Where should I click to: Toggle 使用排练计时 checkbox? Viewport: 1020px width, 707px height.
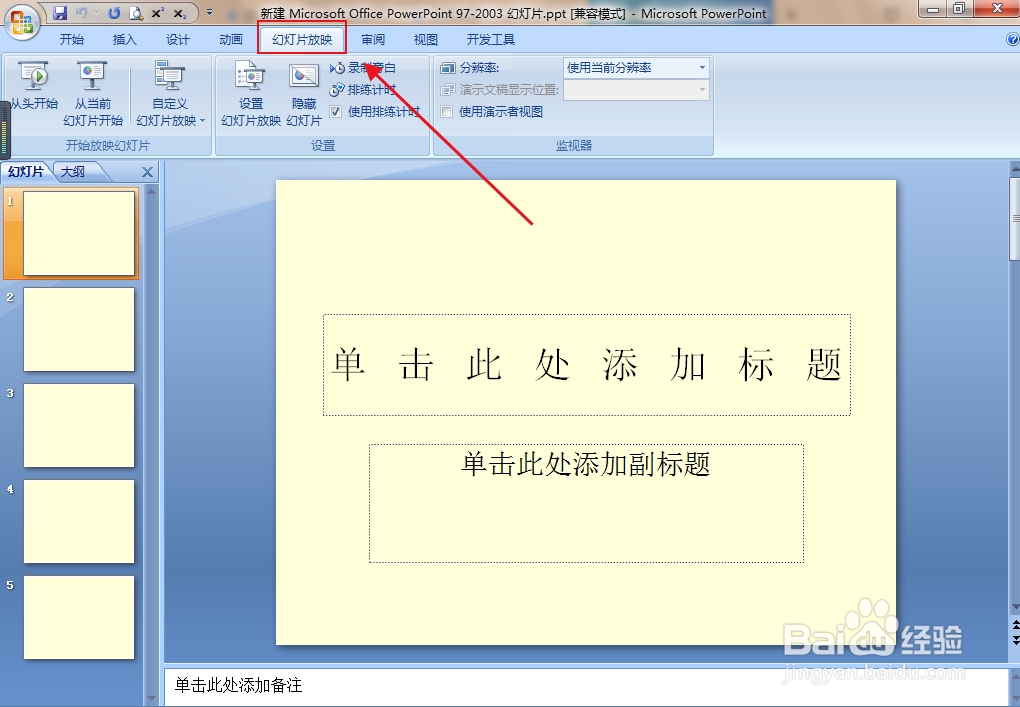point(336,112)
